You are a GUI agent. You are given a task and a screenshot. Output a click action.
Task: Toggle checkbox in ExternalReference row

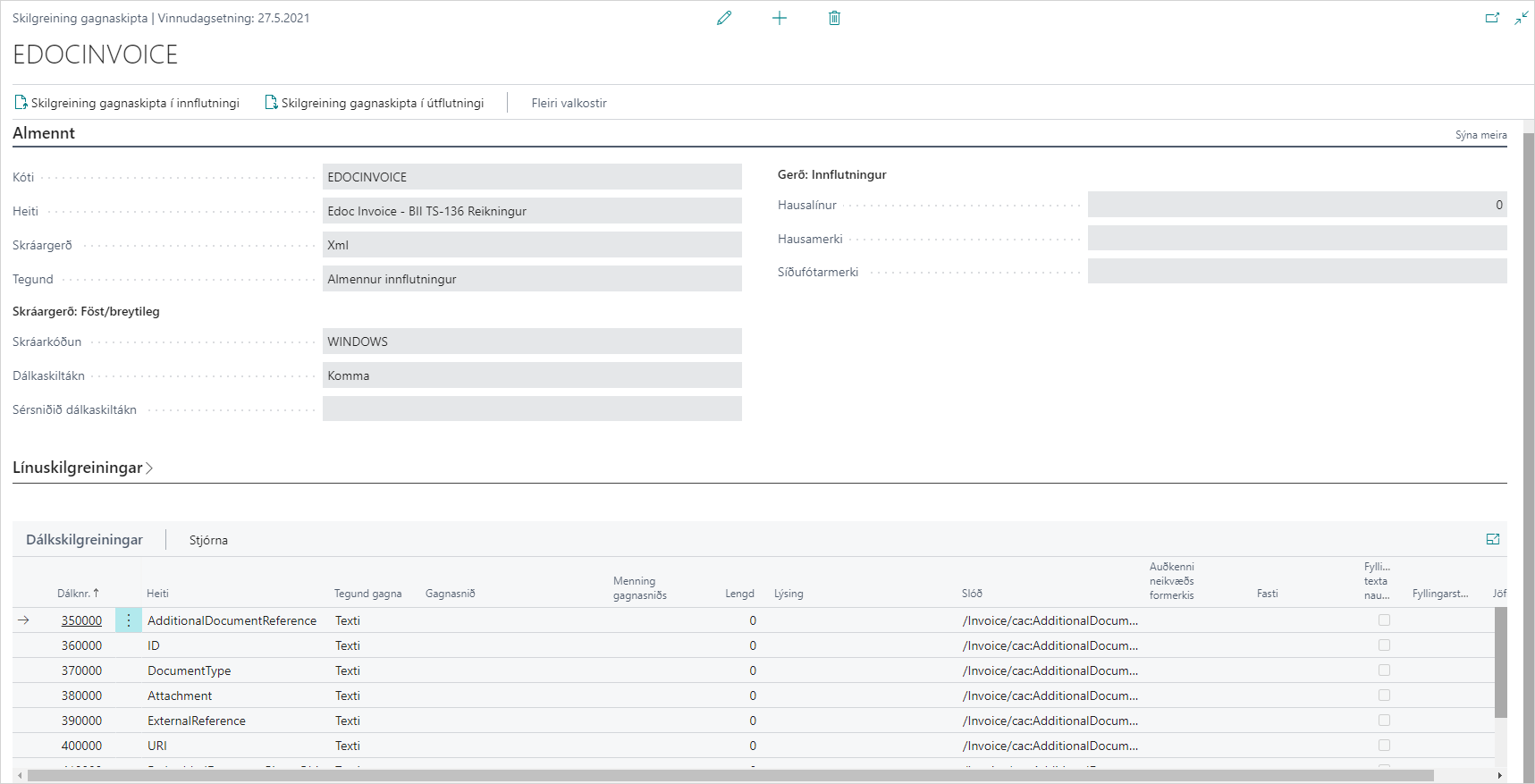tap(1384, 720)
